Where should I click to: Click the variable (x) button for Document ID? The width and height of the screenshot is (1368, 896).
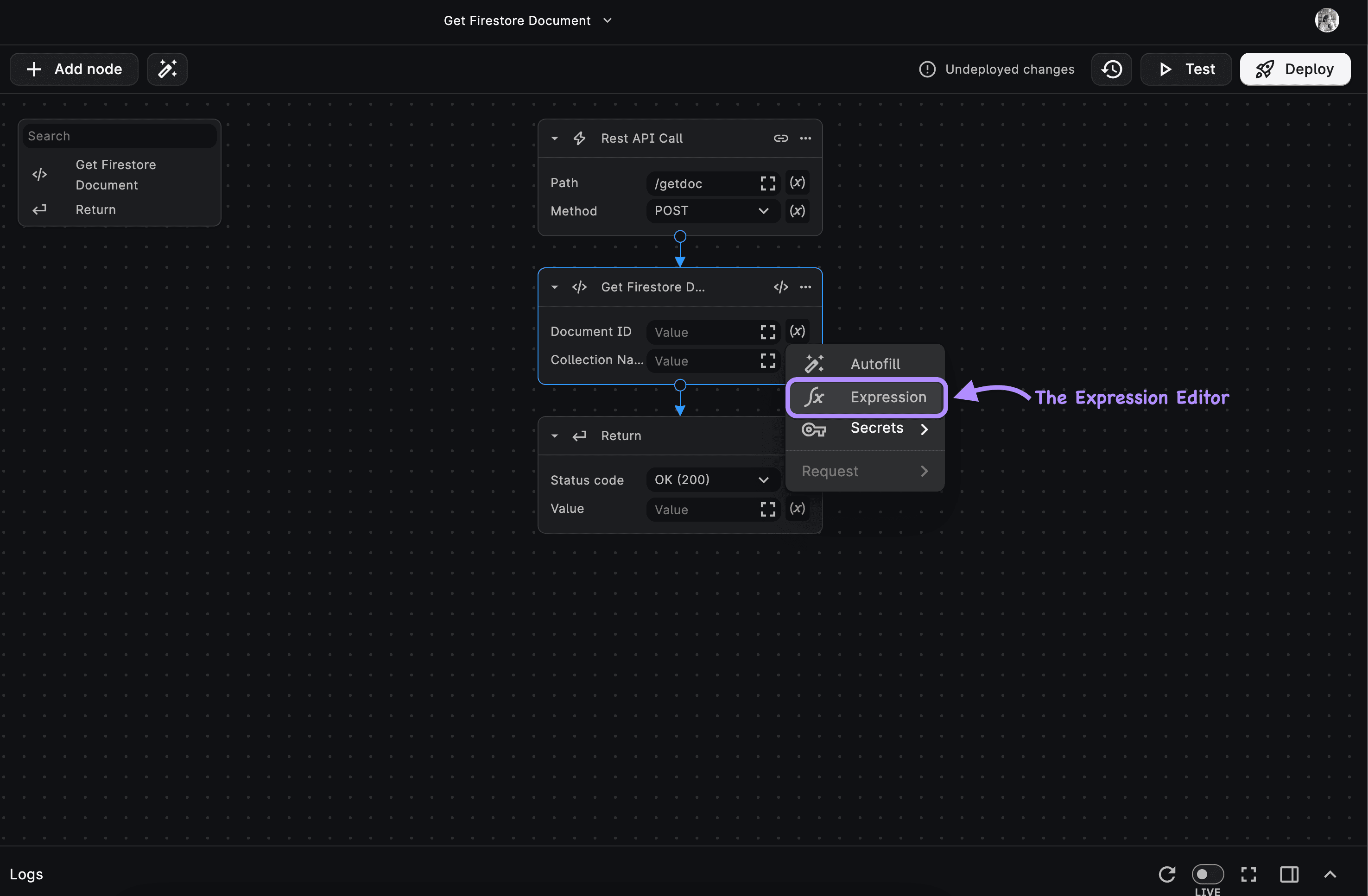pyautogui.click(x=797, y=332)
